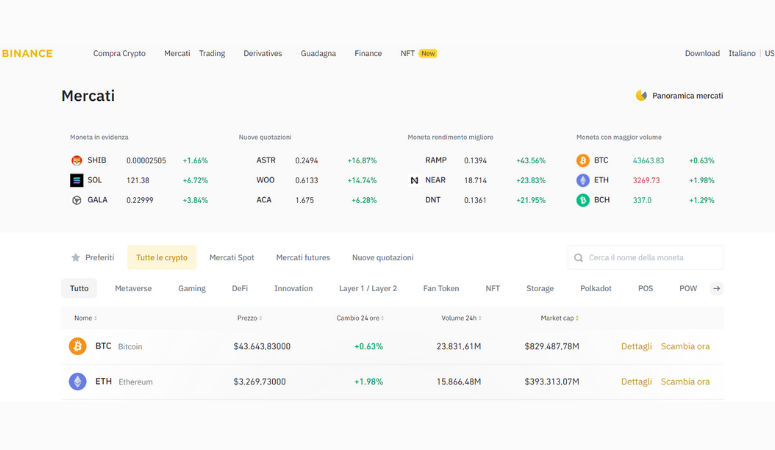The height and width of the screenshot is (450, 775).
Task: Switch to Mercati Spot tab
Action: click(231, 257)
